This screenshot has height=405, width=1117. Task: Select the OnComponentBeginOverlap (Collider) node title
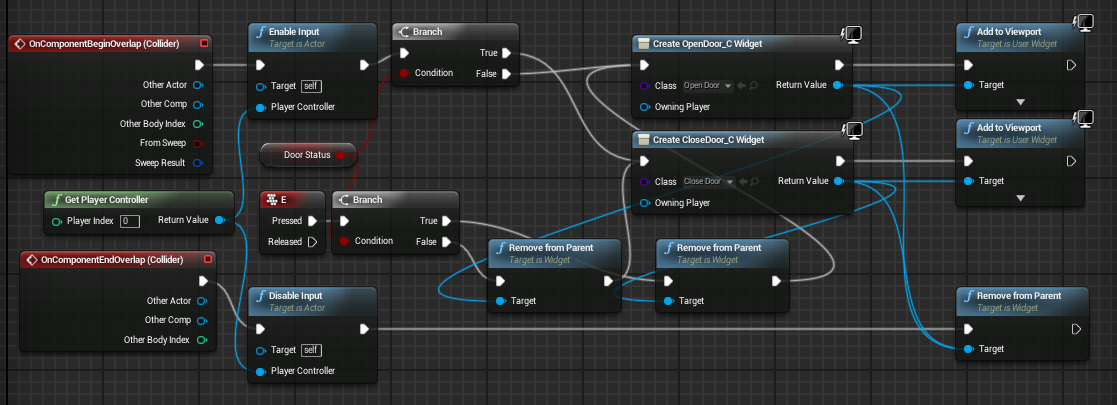click(x=103, y=43)
